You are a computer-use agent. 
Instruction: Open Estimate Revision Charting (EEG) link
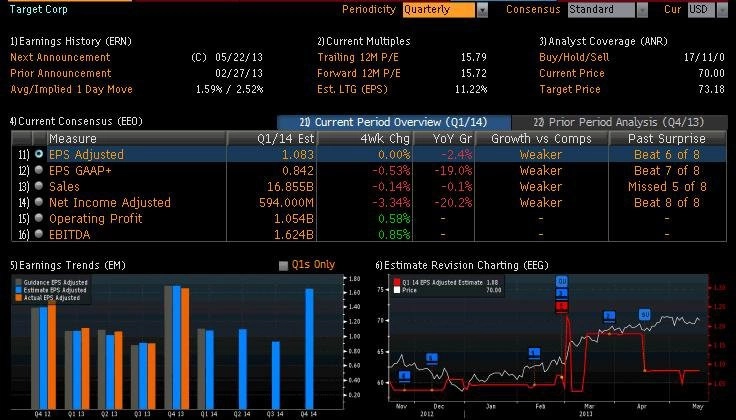tap(463, 265)
